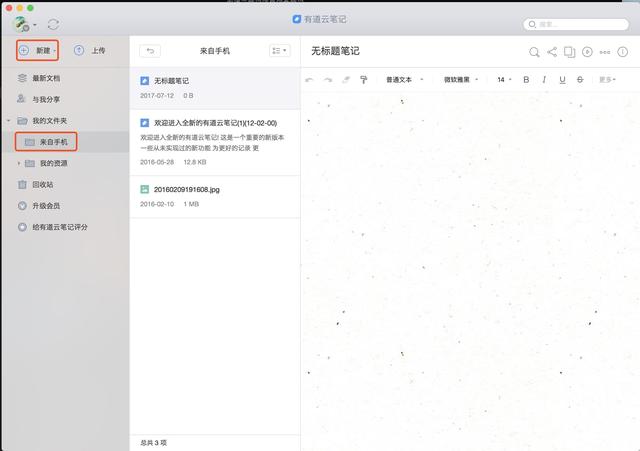Click the undo arrow in editor toolbar
Viewport: 640px width, 451px height.
pyautogui.click(x=310, y=80)
